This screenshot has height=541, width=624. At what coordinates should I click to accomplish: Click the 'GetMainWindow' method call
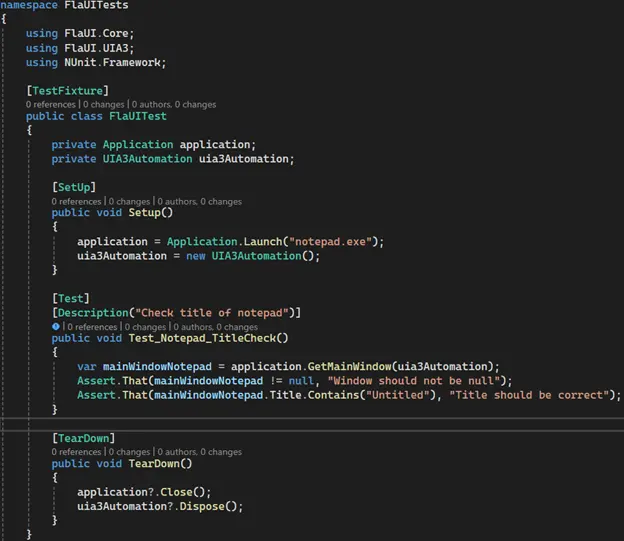pyautogui.click(x=349, y=367)
